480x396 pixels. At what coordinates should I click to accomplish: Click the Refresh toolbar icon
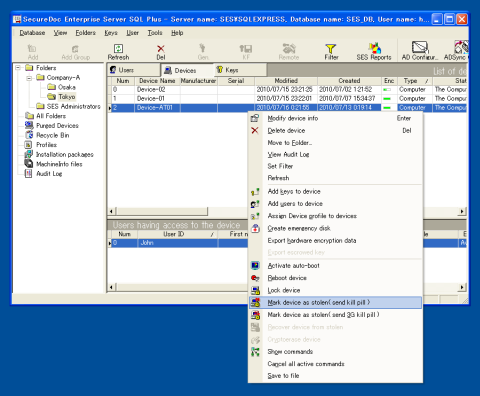(x=118, y=49)
